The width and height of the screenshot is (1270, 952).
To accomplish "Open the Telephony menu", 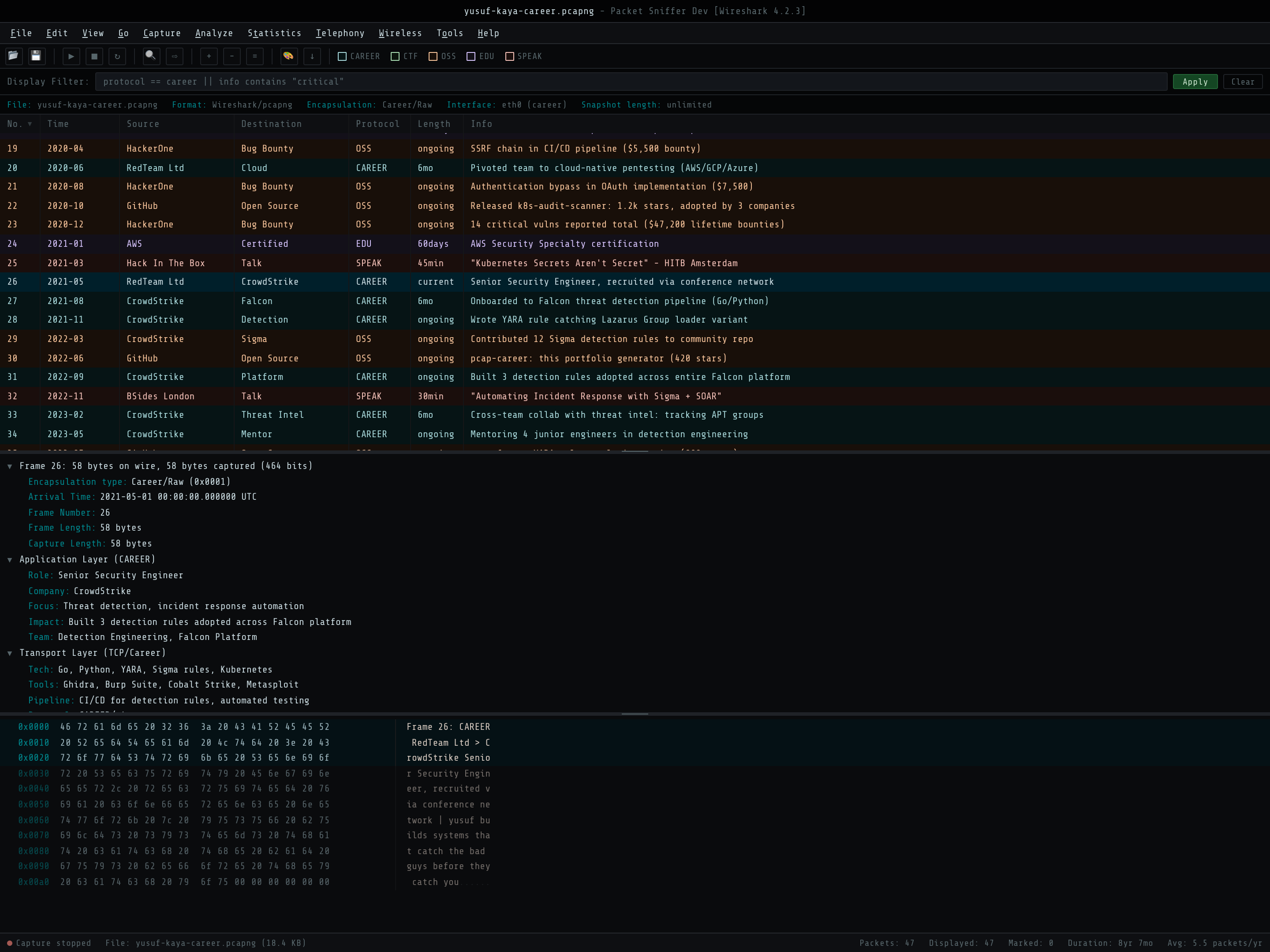I will tap(340, 33).
